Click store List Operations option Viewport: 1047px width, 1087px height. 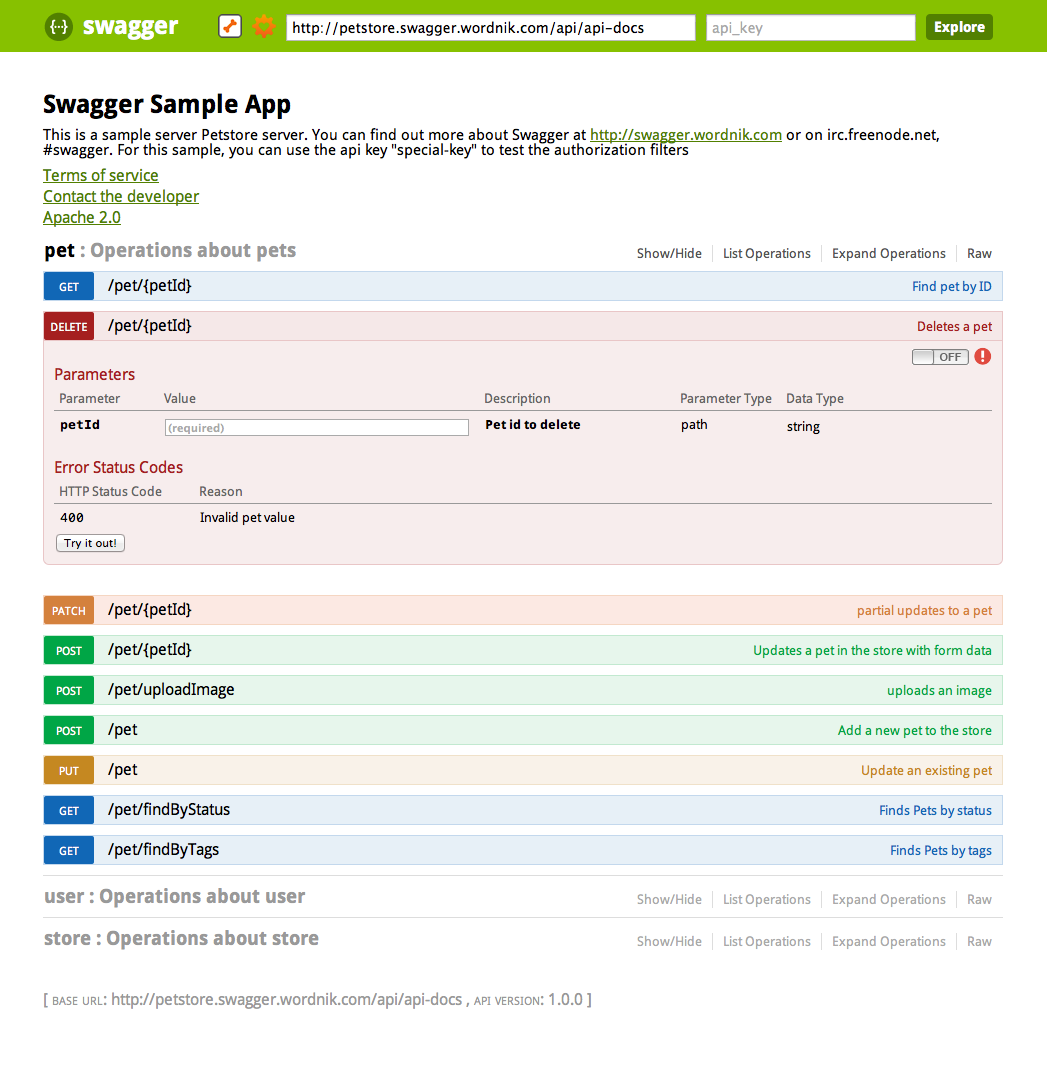click(766, 941)
